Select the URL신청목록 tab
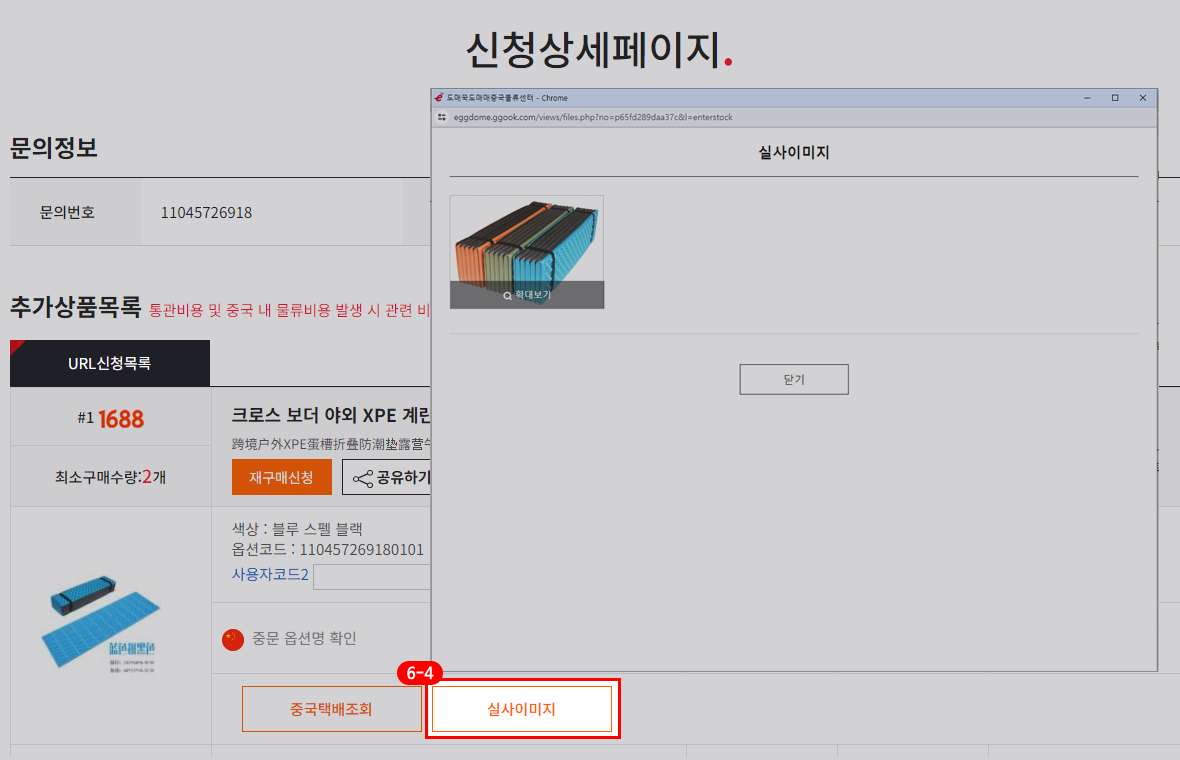Viewport: 1180px width, 760px height. point(110,364)
